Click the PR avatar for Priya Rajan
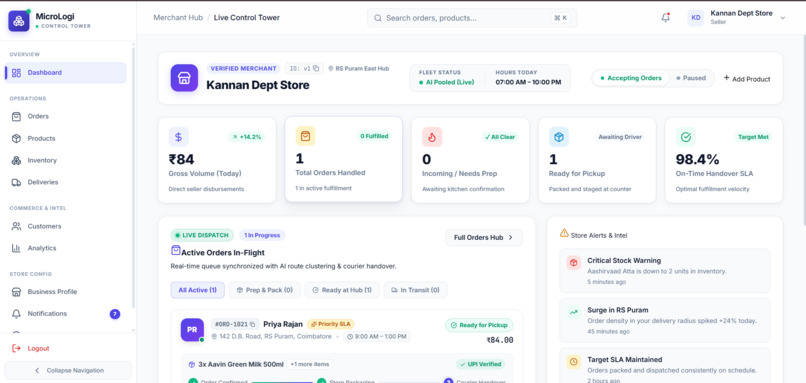The height and width of the screenshot is (383, 806). pos(192,330)
